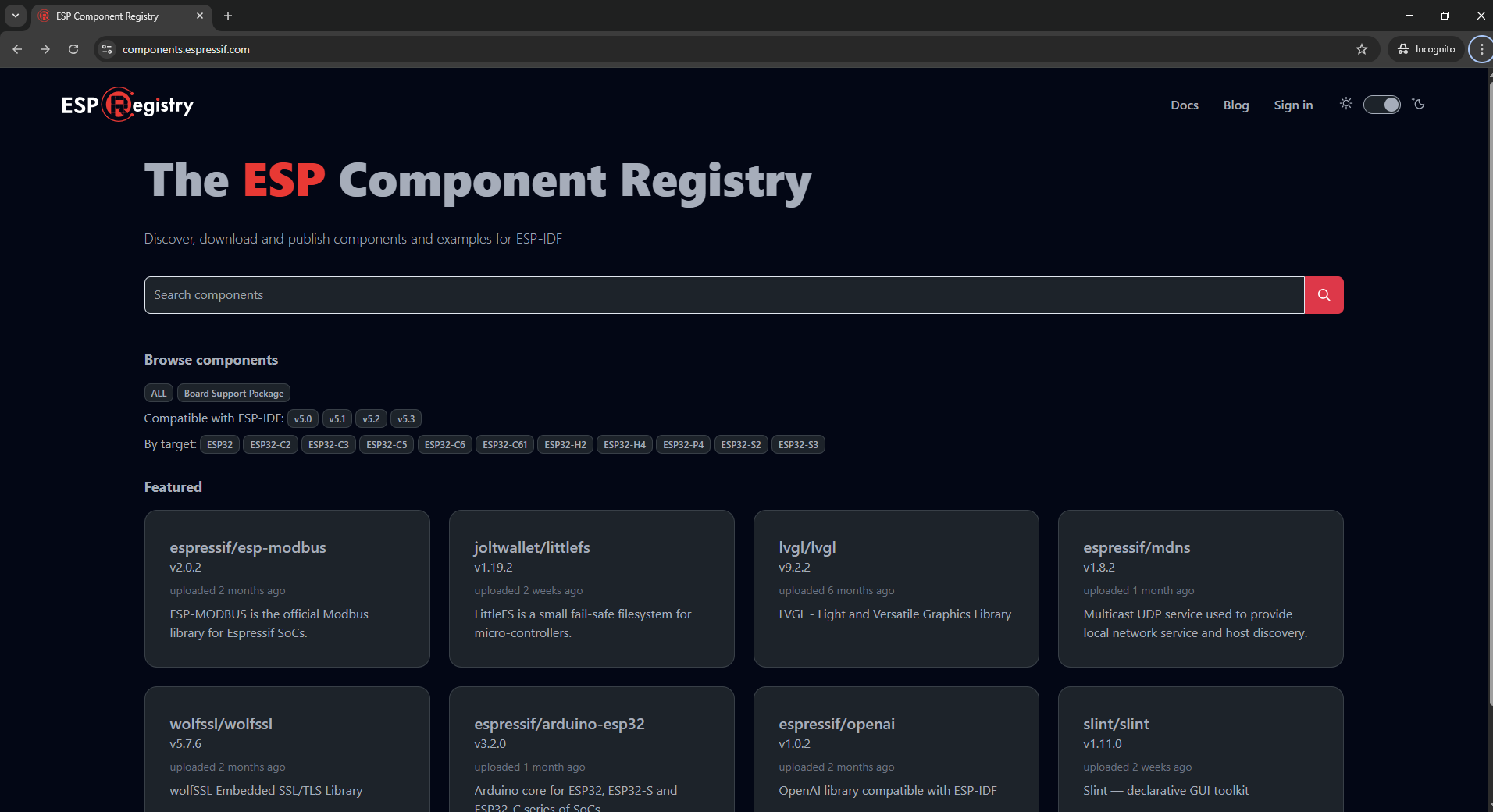Filter by target ESP32-C61
This screenshot has width=1493, height=812.
coord(504,445)
